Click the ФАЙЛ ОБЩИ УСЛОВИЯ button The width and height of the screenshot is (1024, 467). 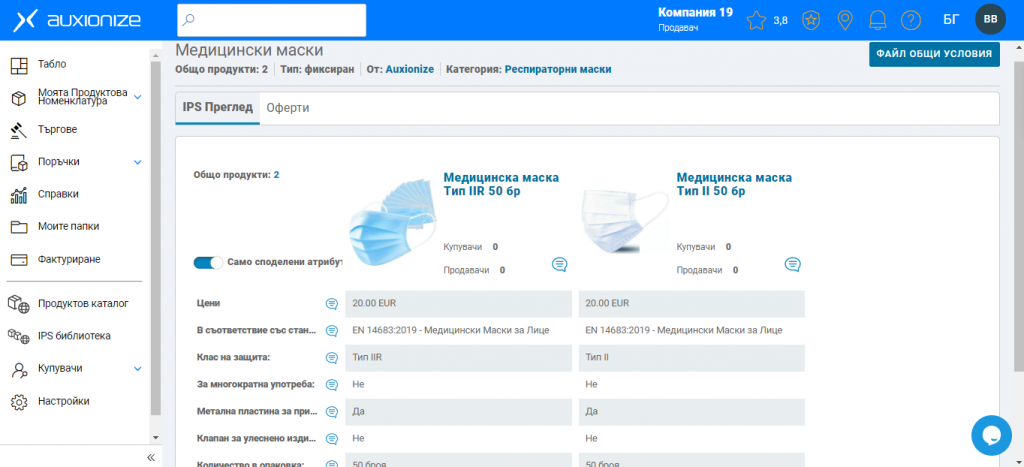pos(933,54)
